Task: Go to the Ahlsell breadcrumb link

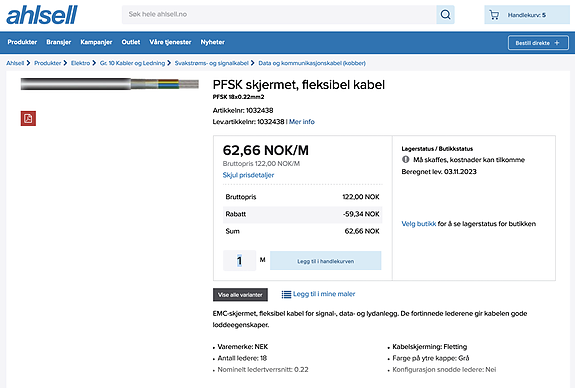Action: pos(15,63)
